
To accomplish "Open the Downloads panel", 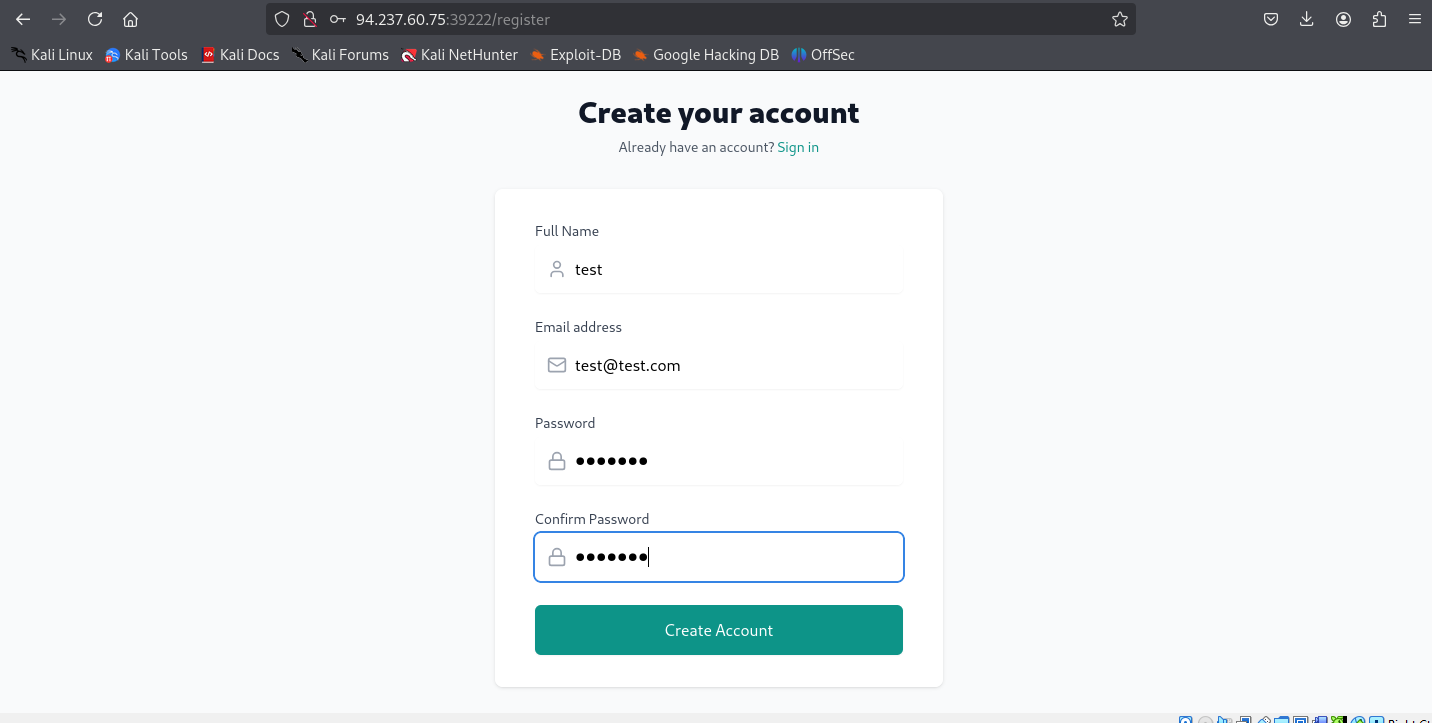I will click(x=1307, y=19).
